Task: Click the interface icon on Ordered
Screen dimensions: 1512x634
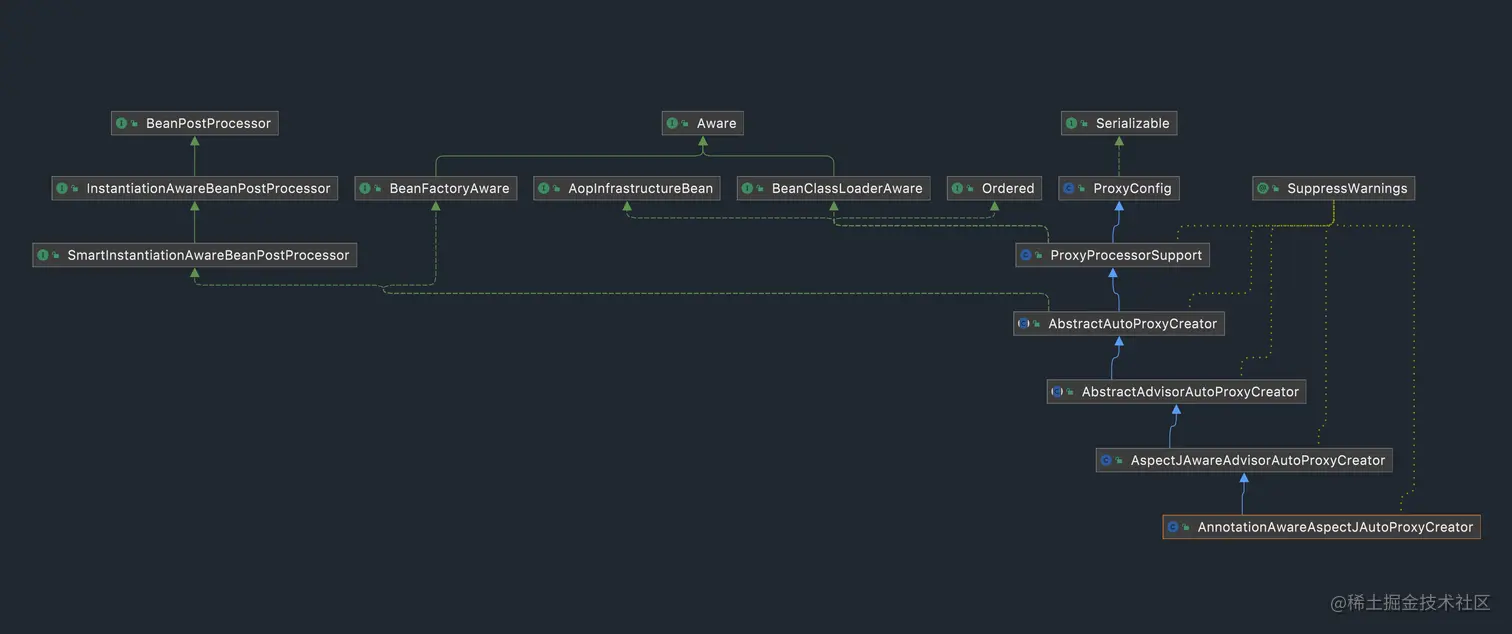Action: 958,188
